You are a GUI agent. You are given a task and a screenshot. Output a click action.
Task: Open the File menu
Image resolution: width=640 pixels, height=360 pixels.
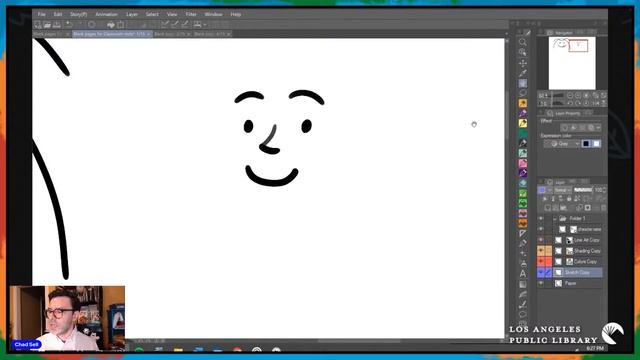pos(42,14)
